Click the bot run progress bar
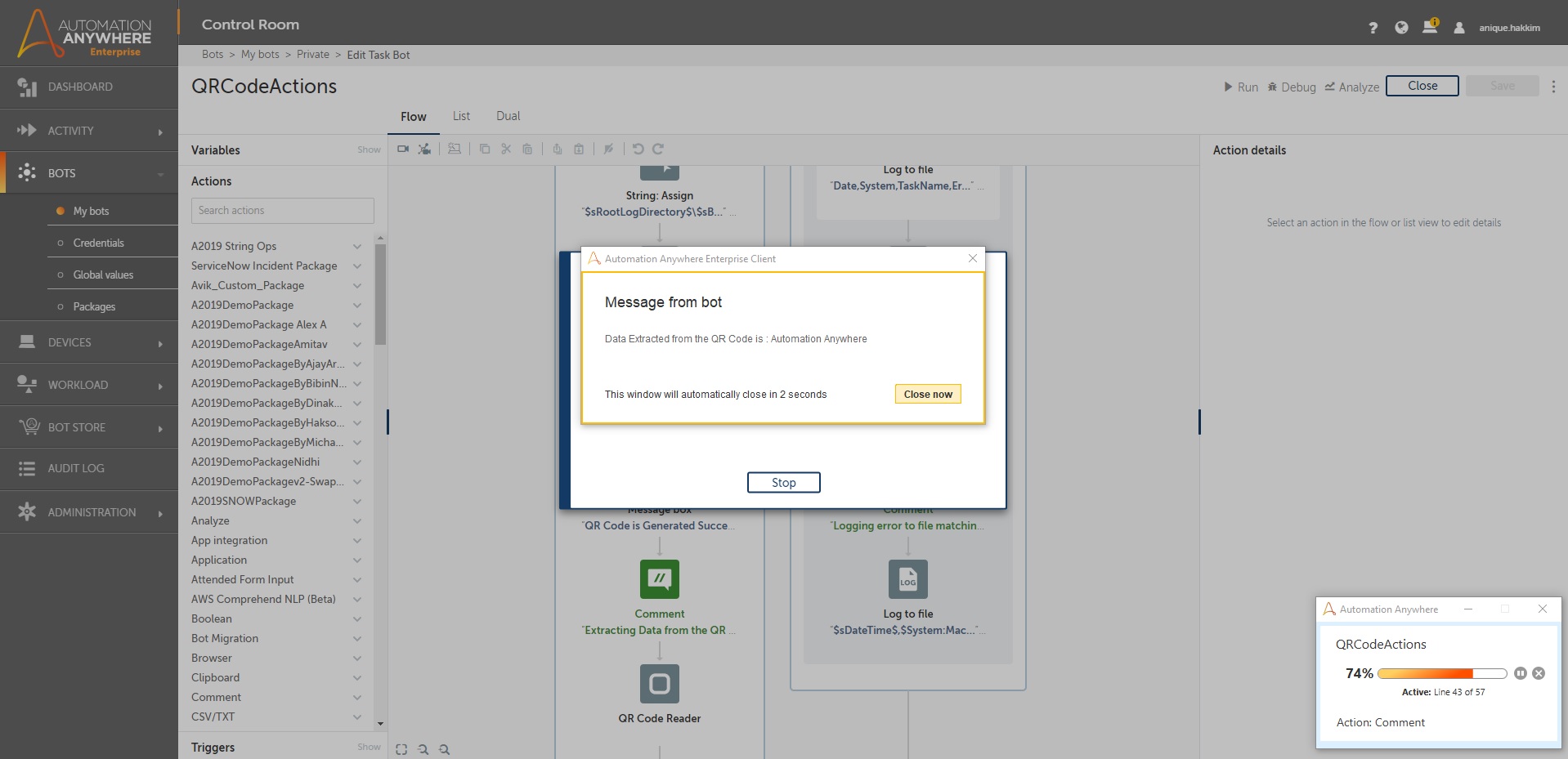 click(x=1442, y=673)
